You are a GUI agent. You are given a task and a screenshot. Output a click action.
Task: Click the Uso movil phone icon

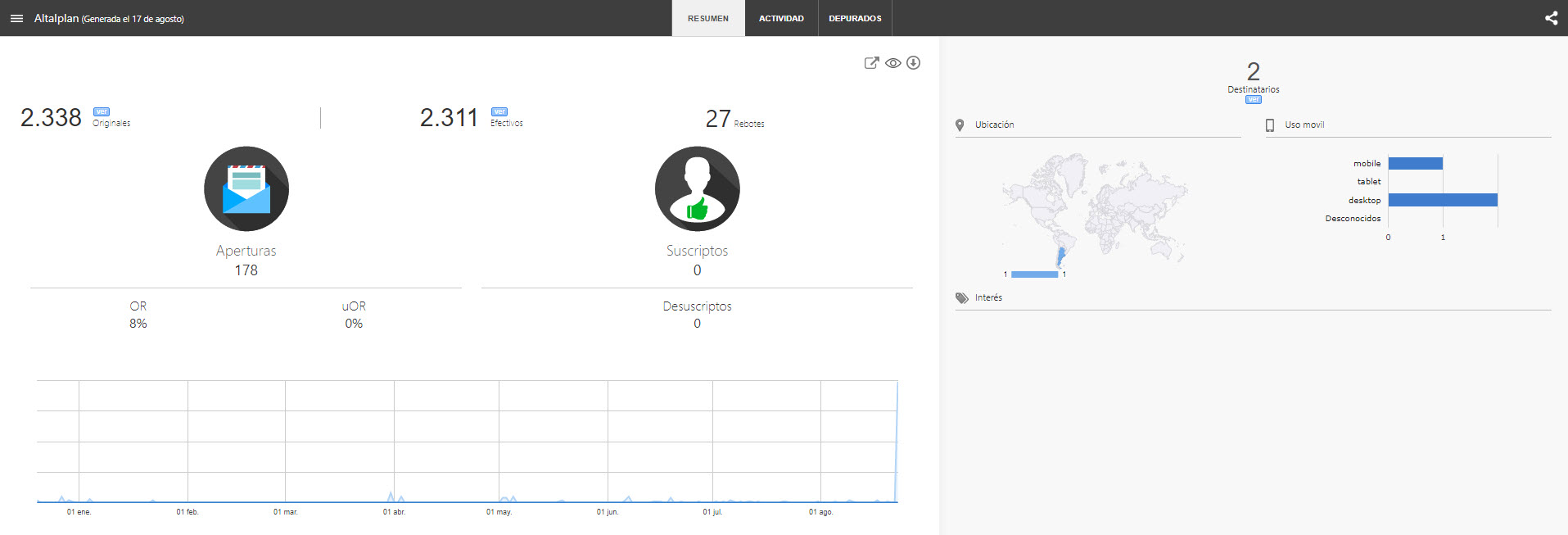pyautogui.click(x=1270, y=125)
